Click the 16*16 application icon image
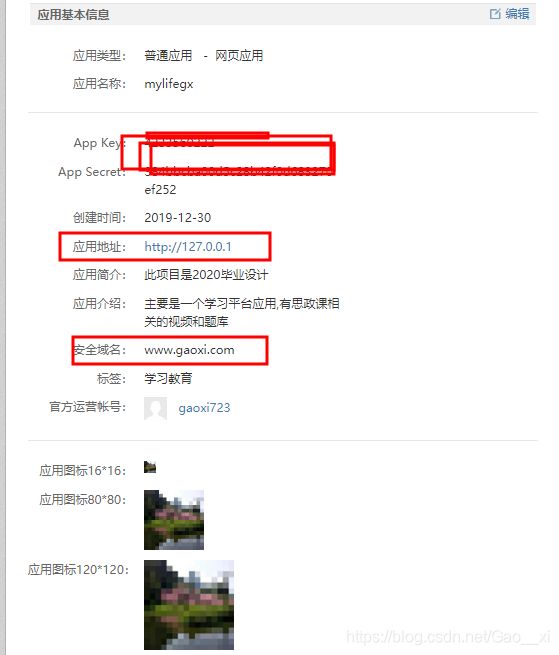 150,467
